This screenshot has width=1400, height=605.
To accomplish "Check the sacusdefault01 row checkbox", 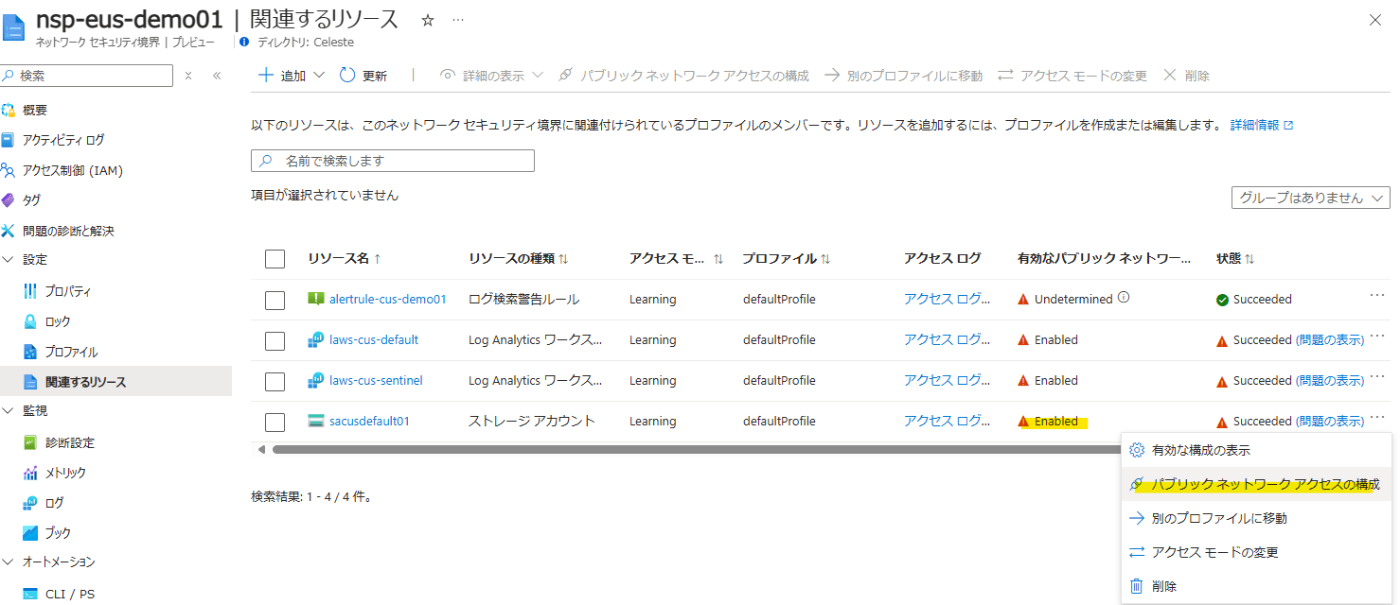I will pyautogui.click(x=275, y=421).
